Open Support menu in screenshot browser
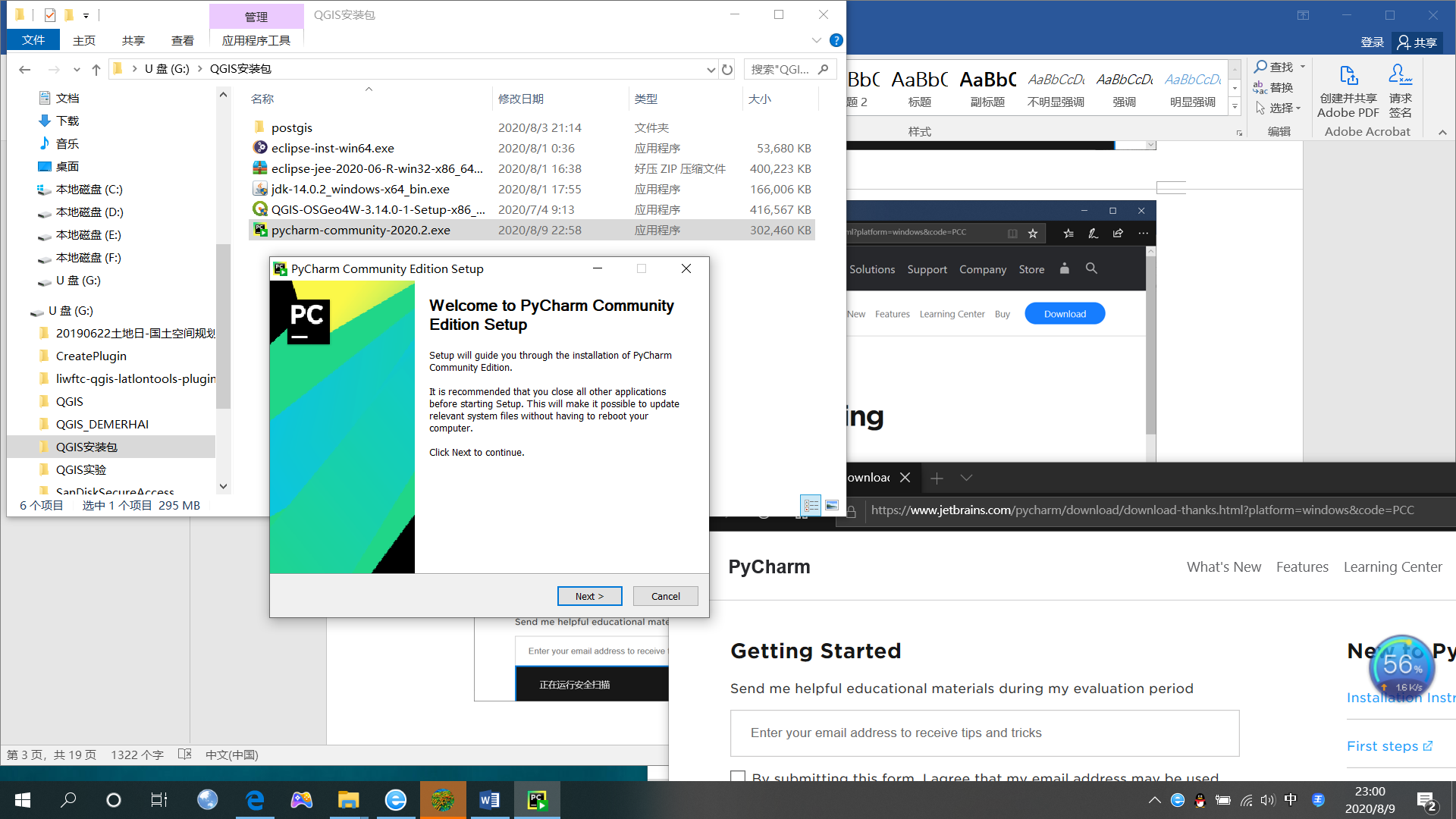The image size is (1456, 819). click(927, 269)
